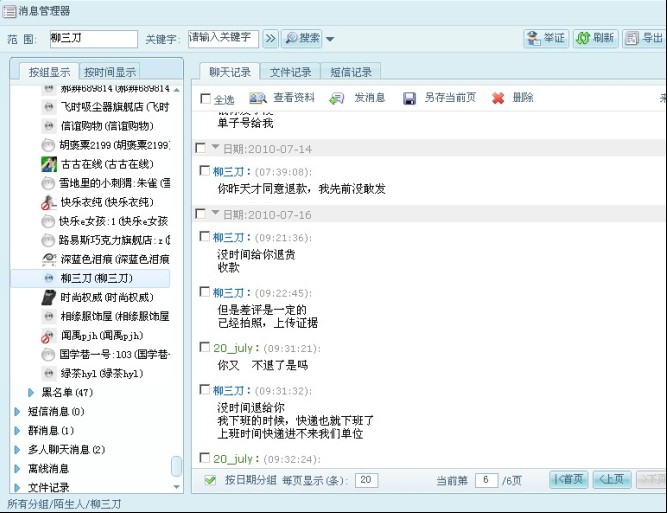Click the 关键字 keyword input field

pyautogui.click(x=222, y=39)
